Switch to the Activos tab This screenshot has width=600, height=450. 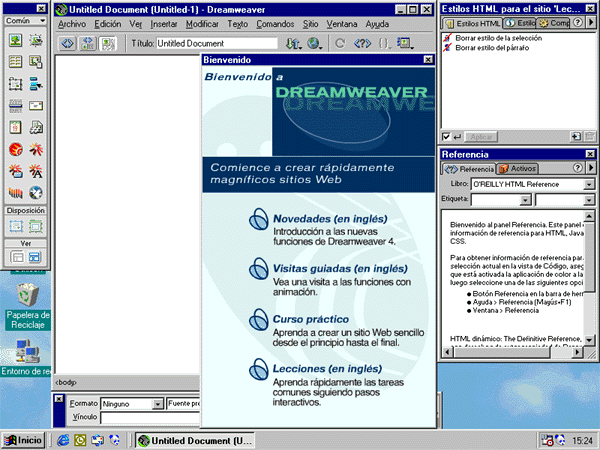[x=517, y=168]
